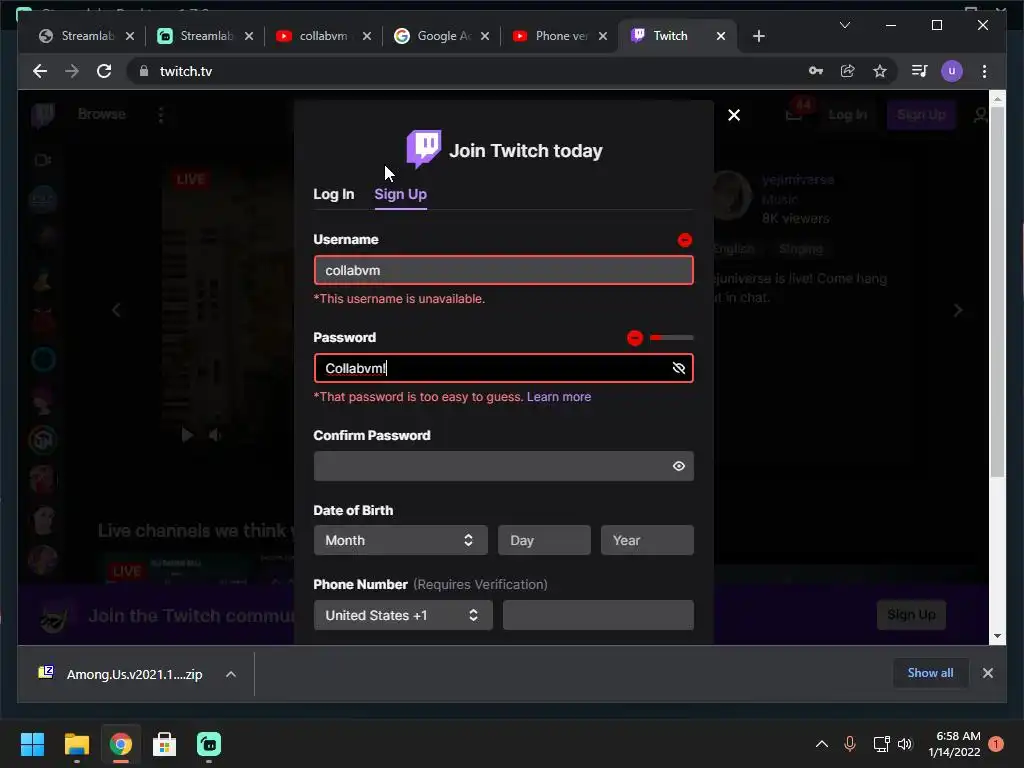This screenshot has width=1024, height=768.
Task: Open saved passwords key icon
Action: [816, 71]
